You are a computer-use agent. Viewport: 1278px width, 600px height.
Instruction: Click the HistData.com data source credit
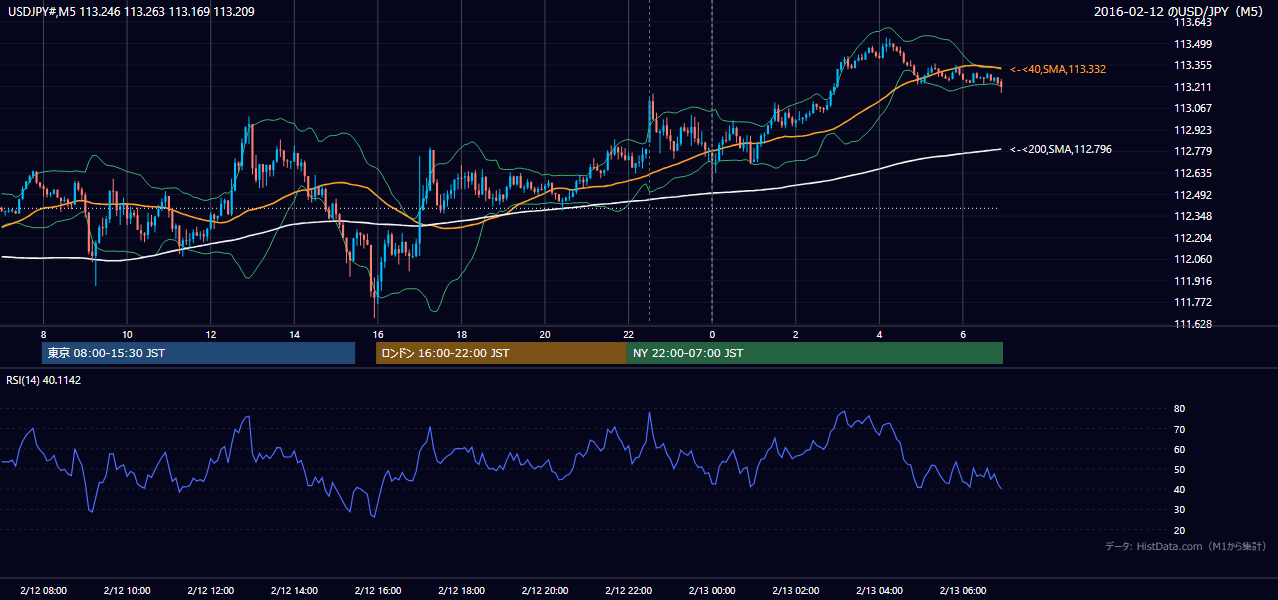(1186, 546)
